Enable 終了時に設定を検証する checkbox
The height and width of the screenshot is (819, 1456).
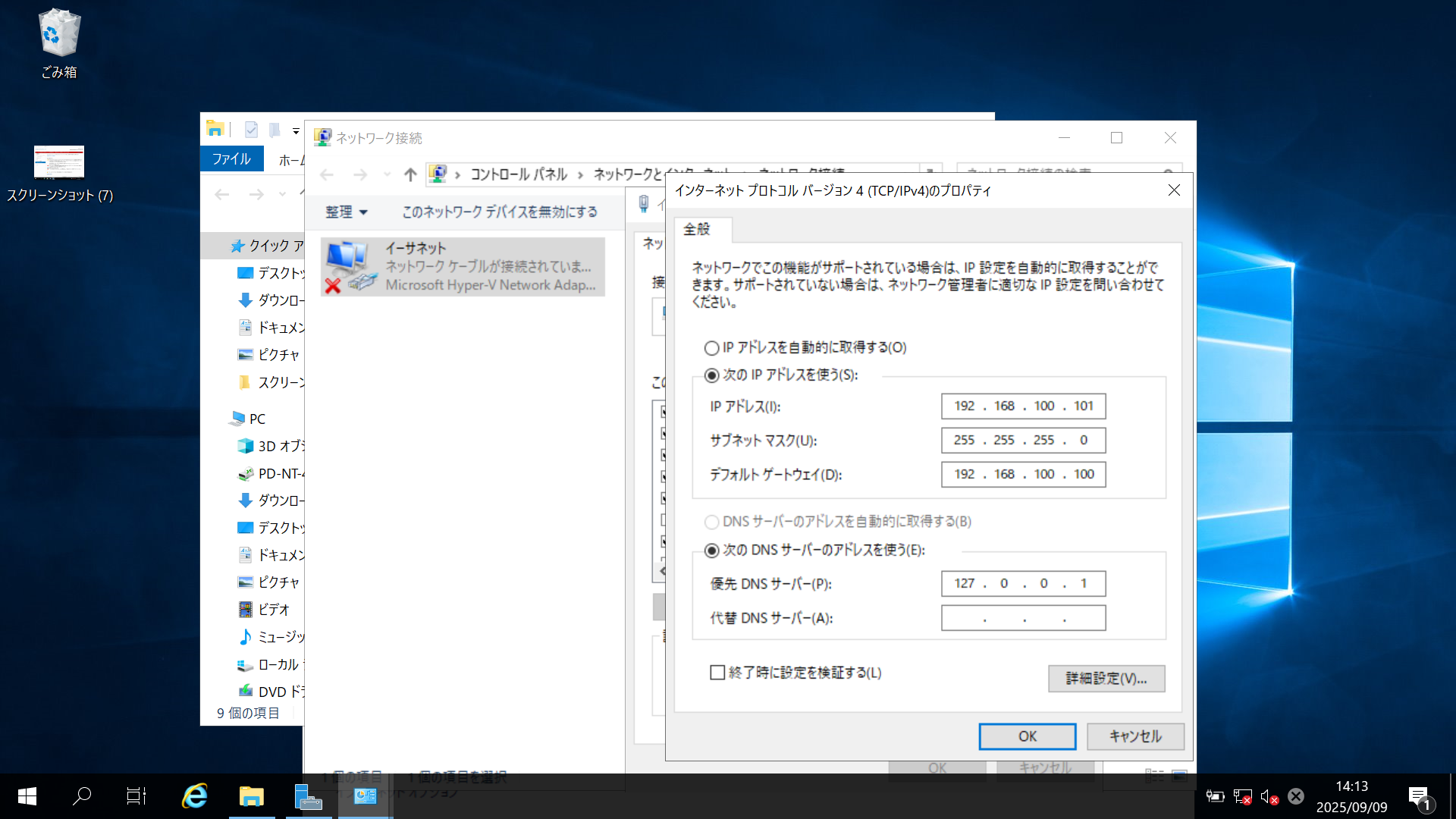pyautogui.click(x=717, y=673)
